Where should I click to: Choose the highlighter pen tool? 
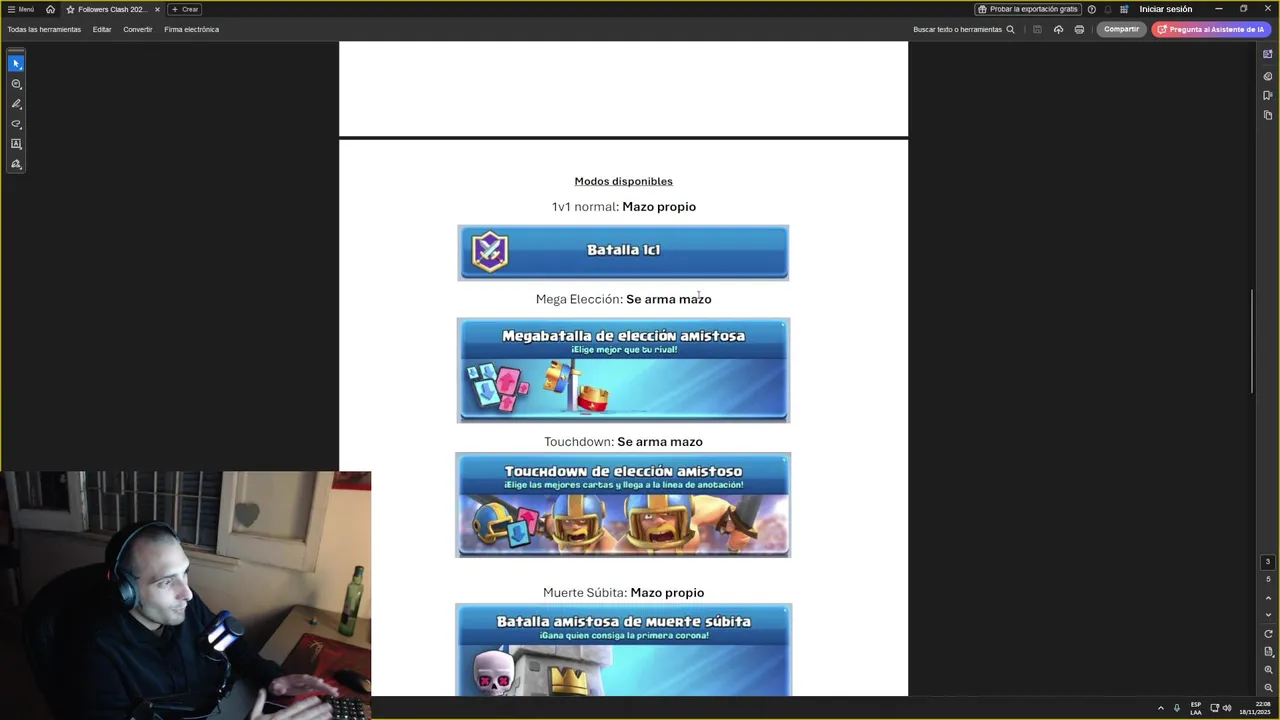tap(16, 104)
